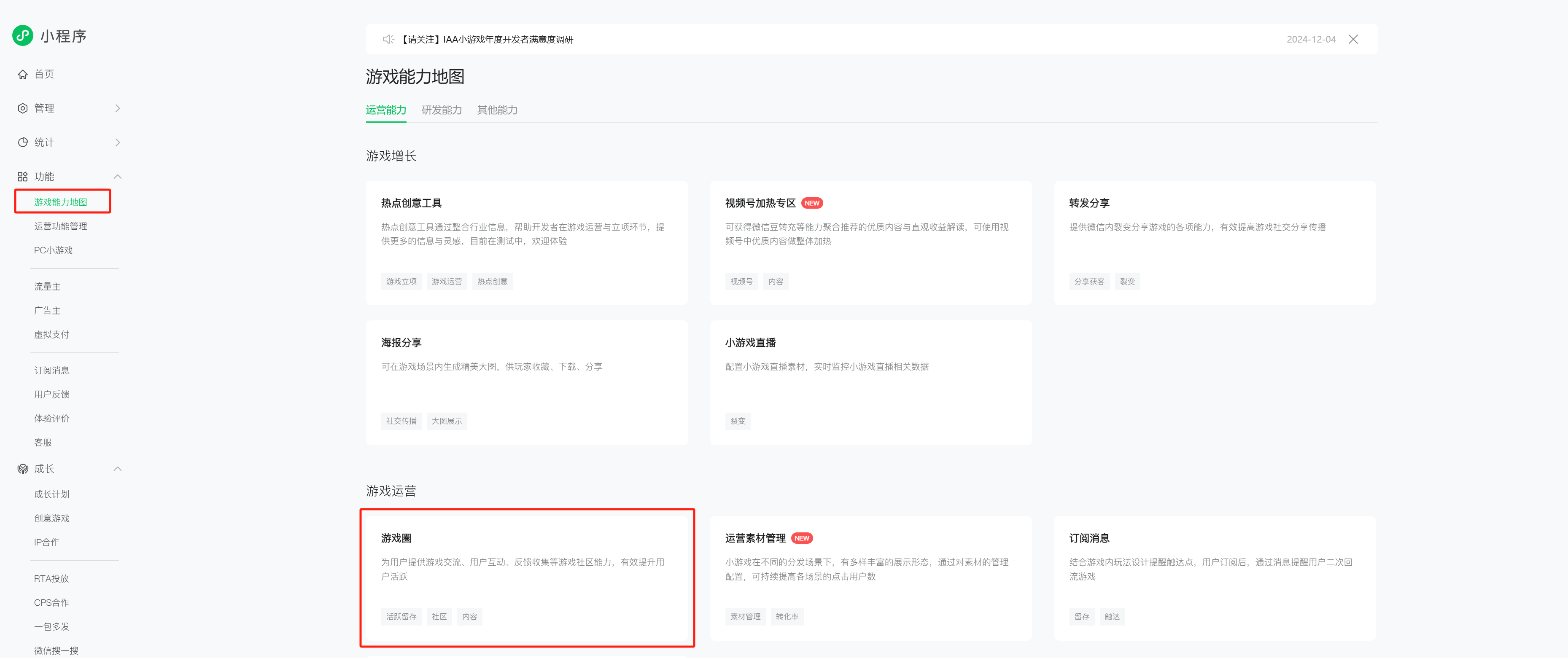This screenshot has height=658, width=1568.
Task: Open 运营功能管理 in the sidebar
Action: (x=60, y=226)
